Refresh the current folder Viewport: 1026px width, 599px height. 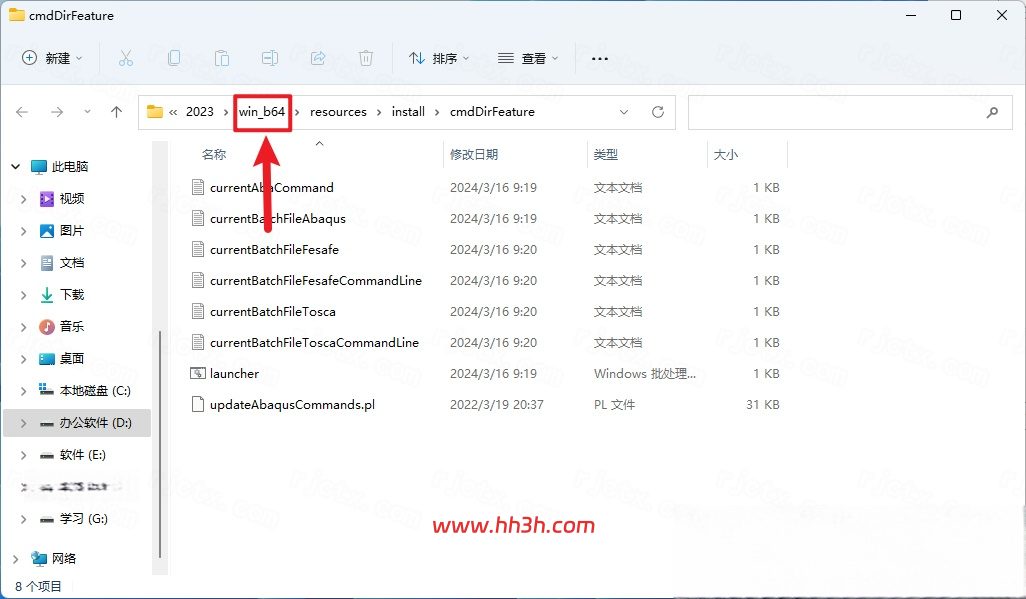point(658,112)
